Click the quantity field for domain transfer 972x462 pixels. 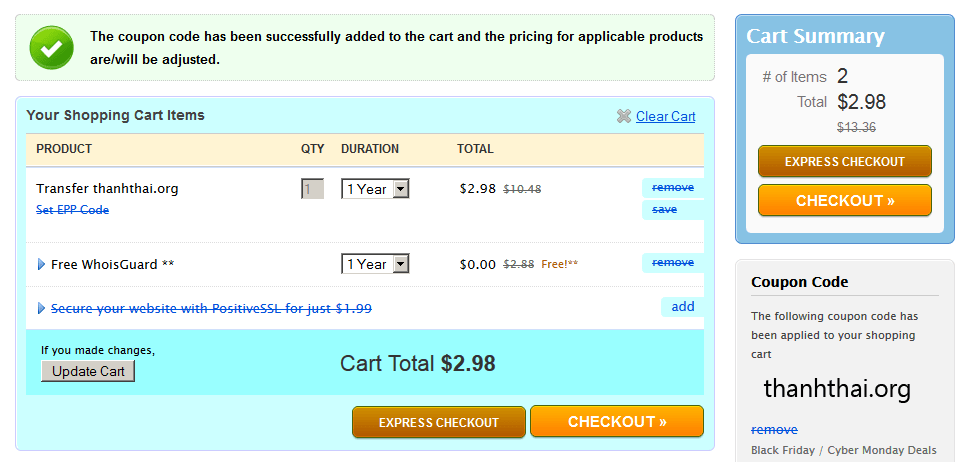tap(312, 189)
